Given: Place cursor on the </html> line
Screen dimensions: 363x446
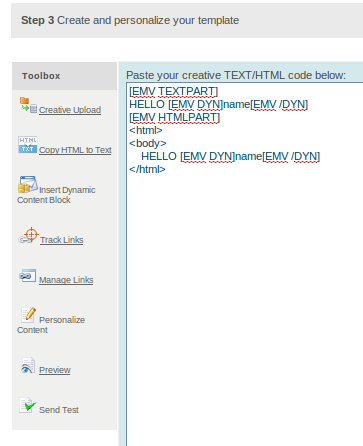Looking at the screenshot, I should pyautogui.click(x=147, y=169).
